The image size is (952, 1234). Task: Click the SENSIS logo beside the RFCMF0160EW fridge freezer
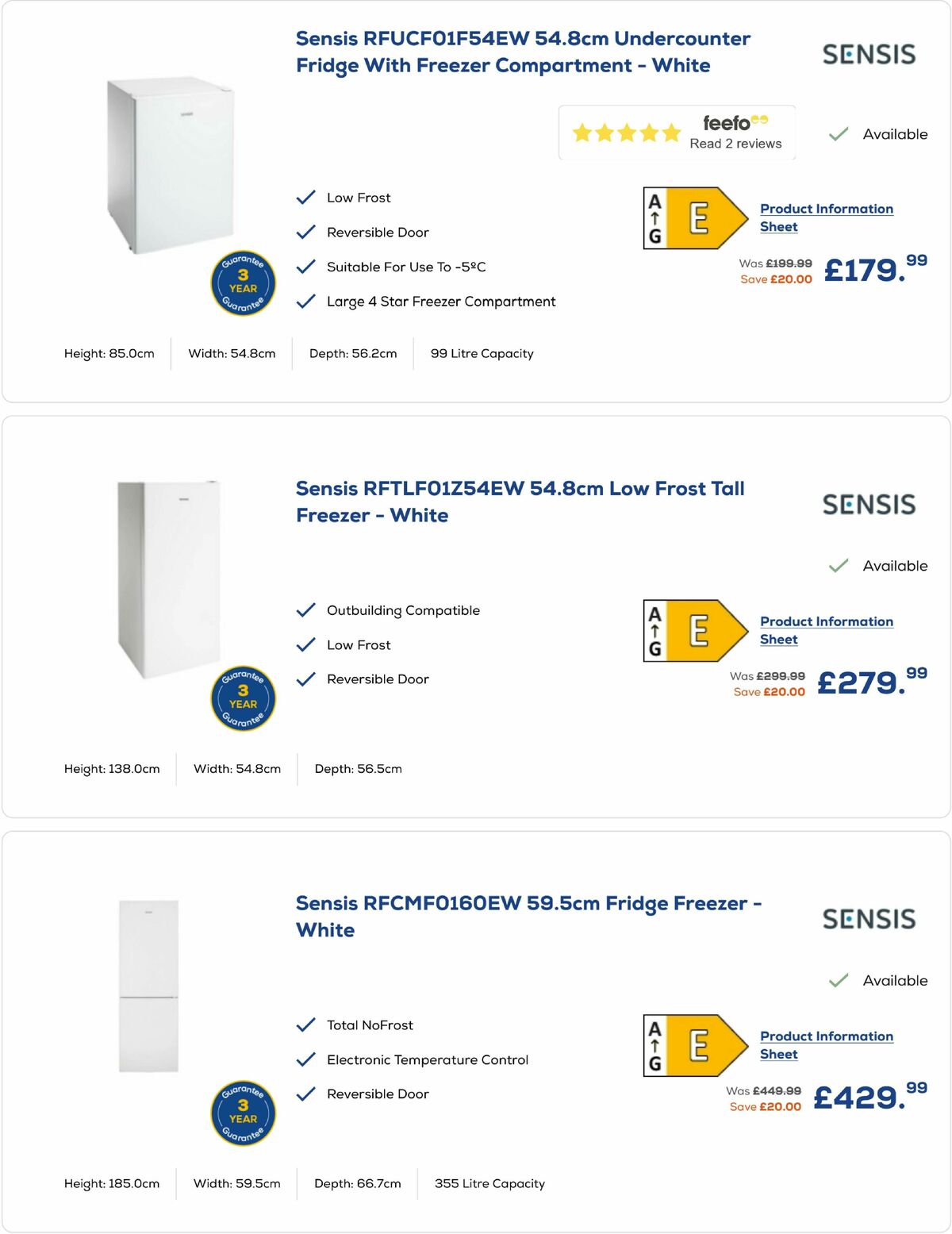click(869, 919)
